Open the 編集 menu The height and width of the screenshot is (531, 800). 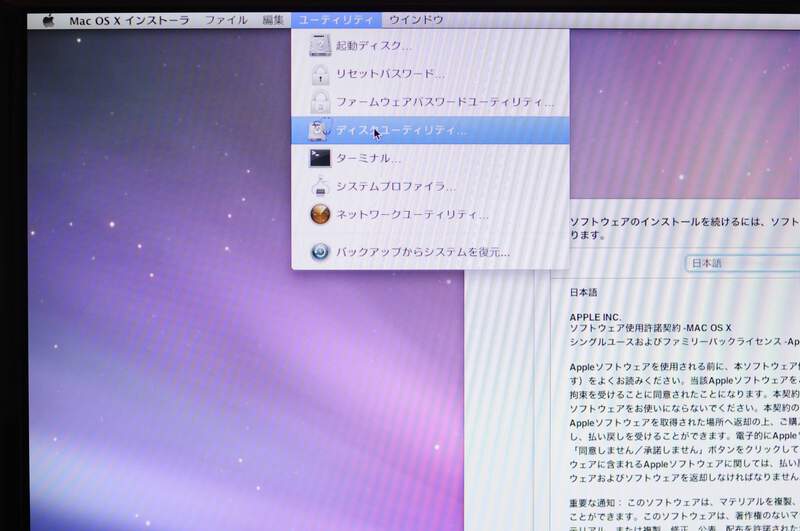pyautogui.click(x=273, y=20)
